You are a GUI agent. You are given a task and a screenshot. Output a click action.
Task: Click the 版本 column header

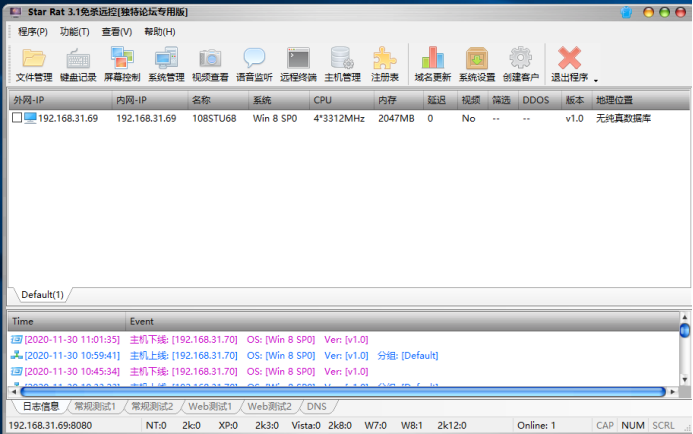576,100
